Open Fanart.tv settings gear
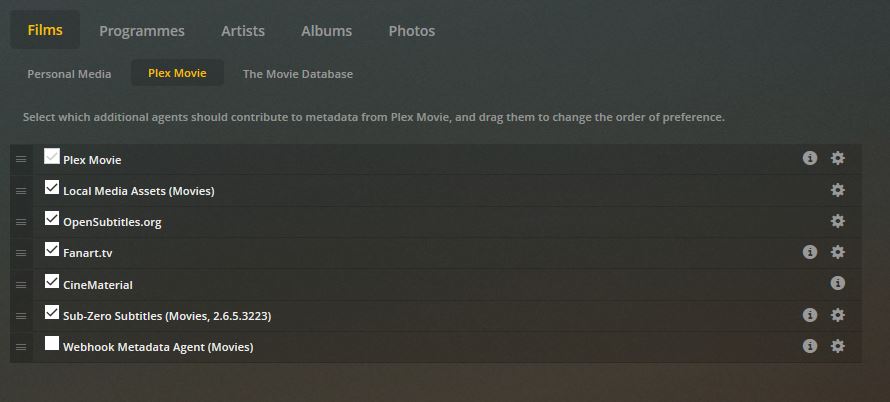 (x=838, y=252)
